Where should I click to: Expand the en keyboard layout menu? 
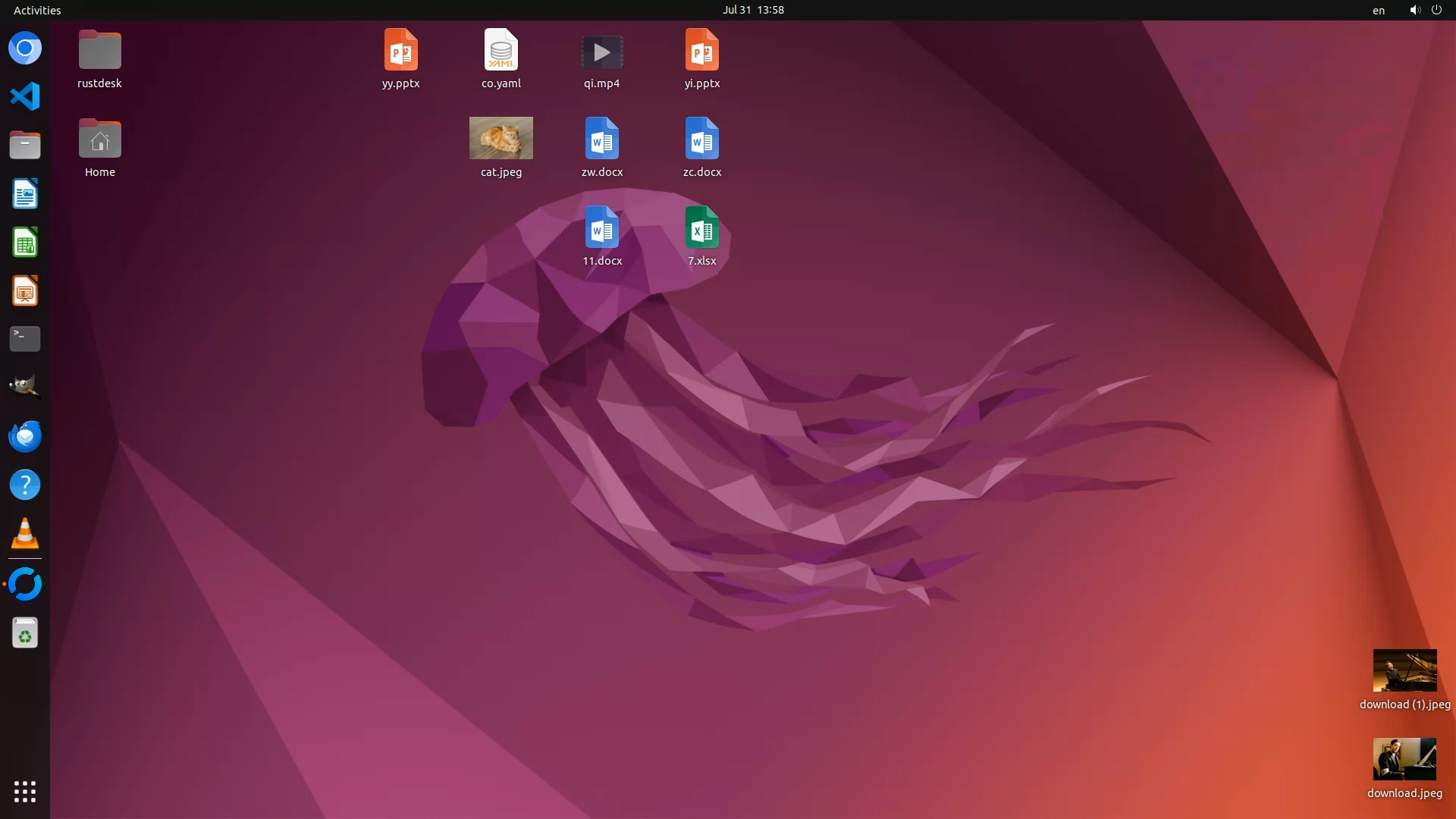[x=1378, y=10]
